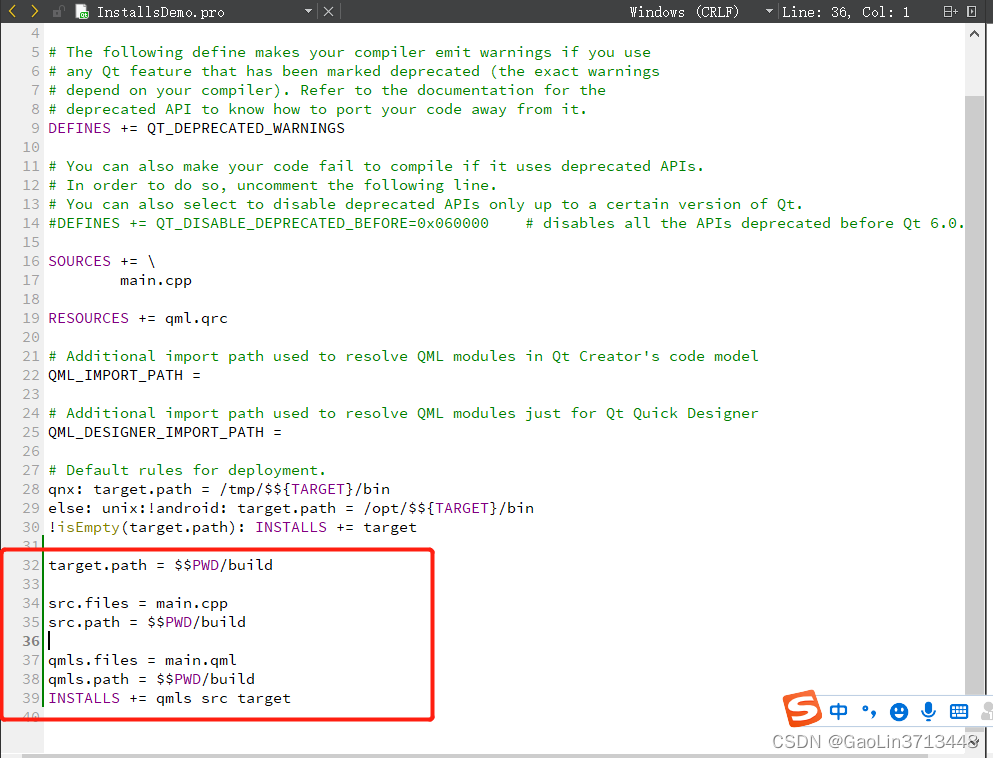993x758 pixels.
Task: Toggle full-width punctuation mode
Action: click(x=868, y=711)
